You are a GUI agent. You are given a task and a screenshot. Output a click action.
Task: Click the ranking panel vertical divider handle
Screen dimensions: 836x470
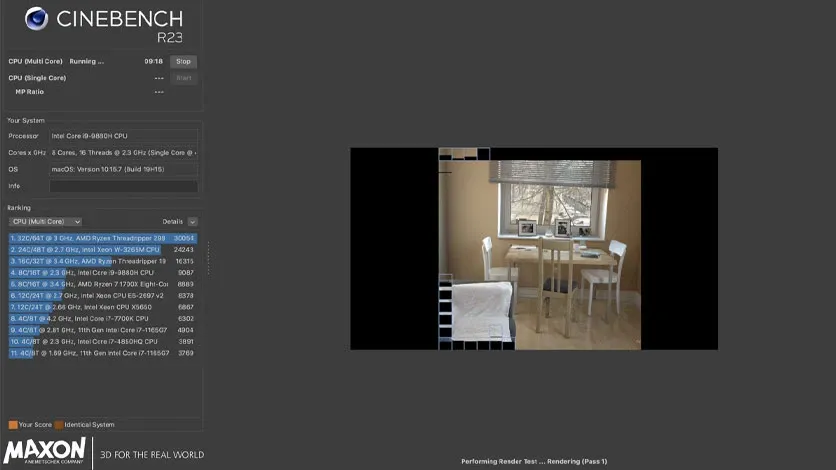click(208, 258)
